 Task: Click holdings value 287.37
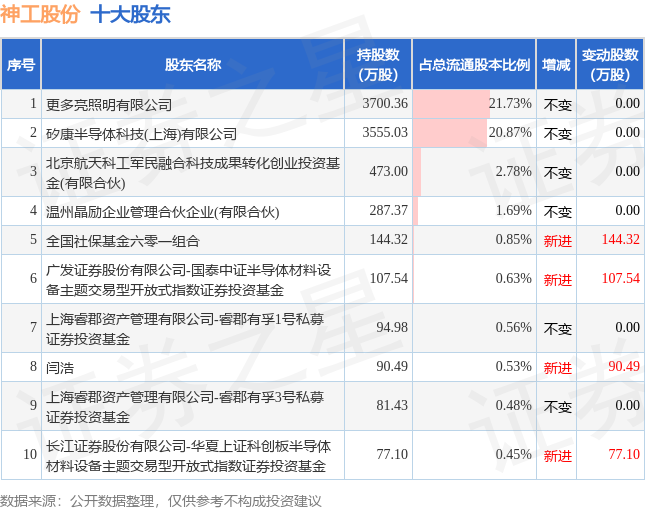point(389,210)
